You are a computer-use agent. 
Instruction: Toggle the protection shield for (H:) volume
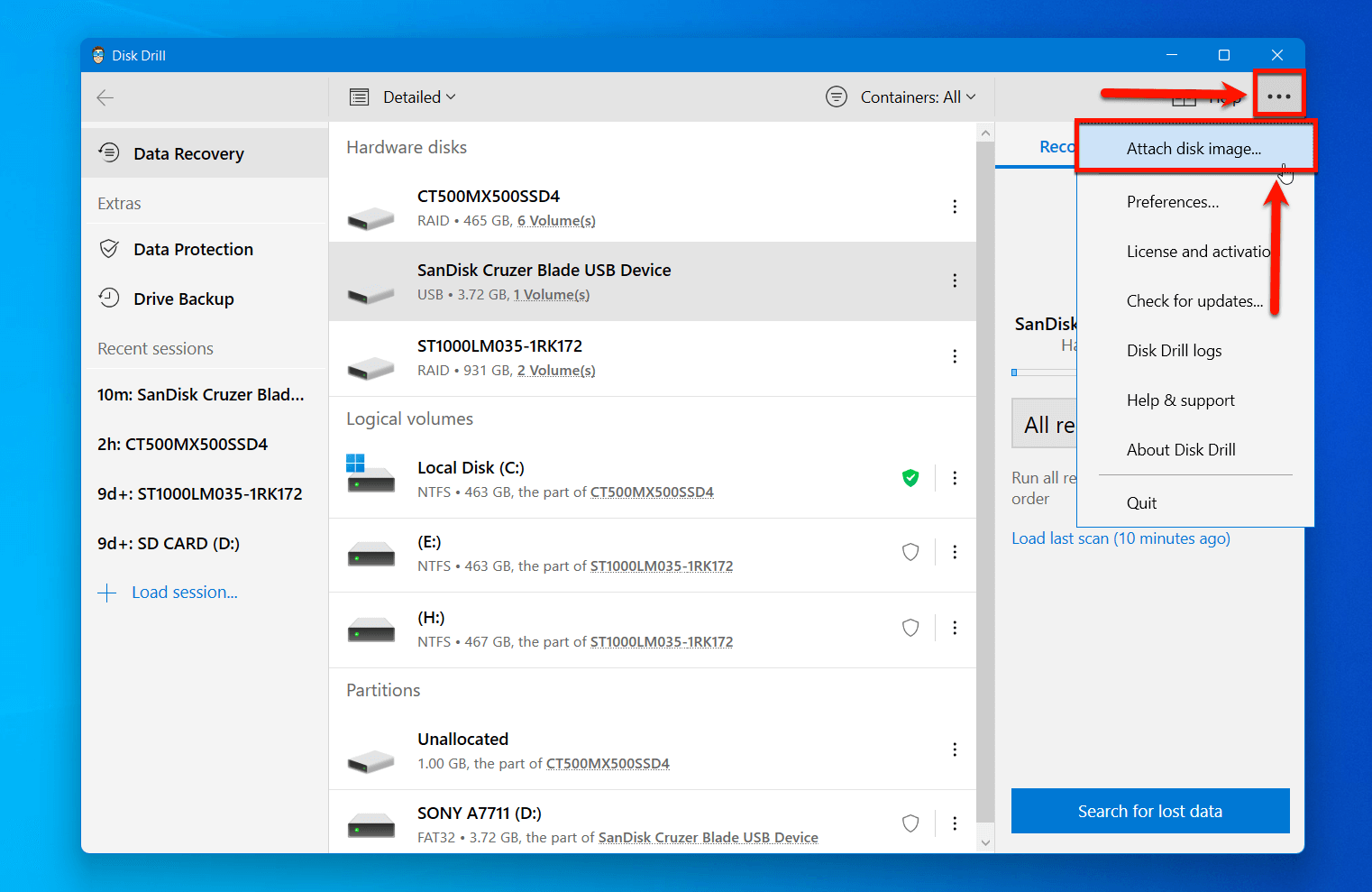pyautogui.click(x=910, y=628)
